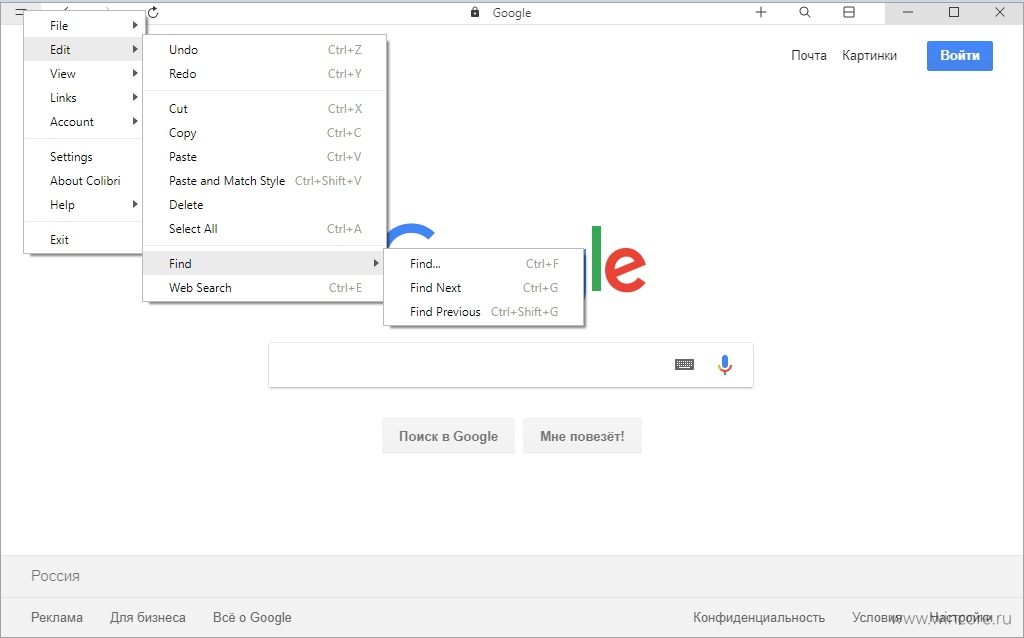Open the Картинки link
Image resolution: width=1024 pixels, height=638 pixels.
coord(869,56)
